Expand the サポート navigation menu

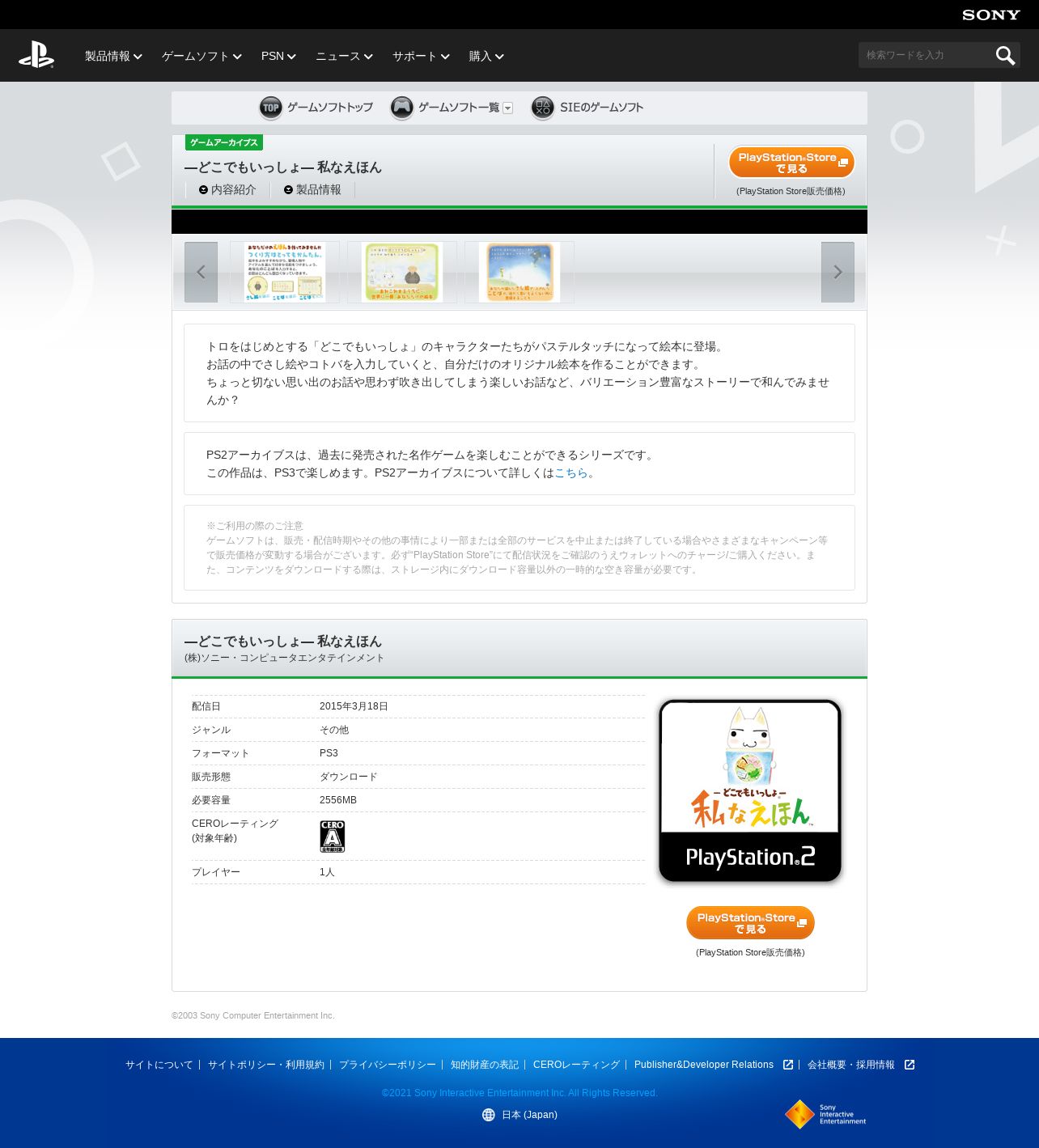click(x=421, y=56)
